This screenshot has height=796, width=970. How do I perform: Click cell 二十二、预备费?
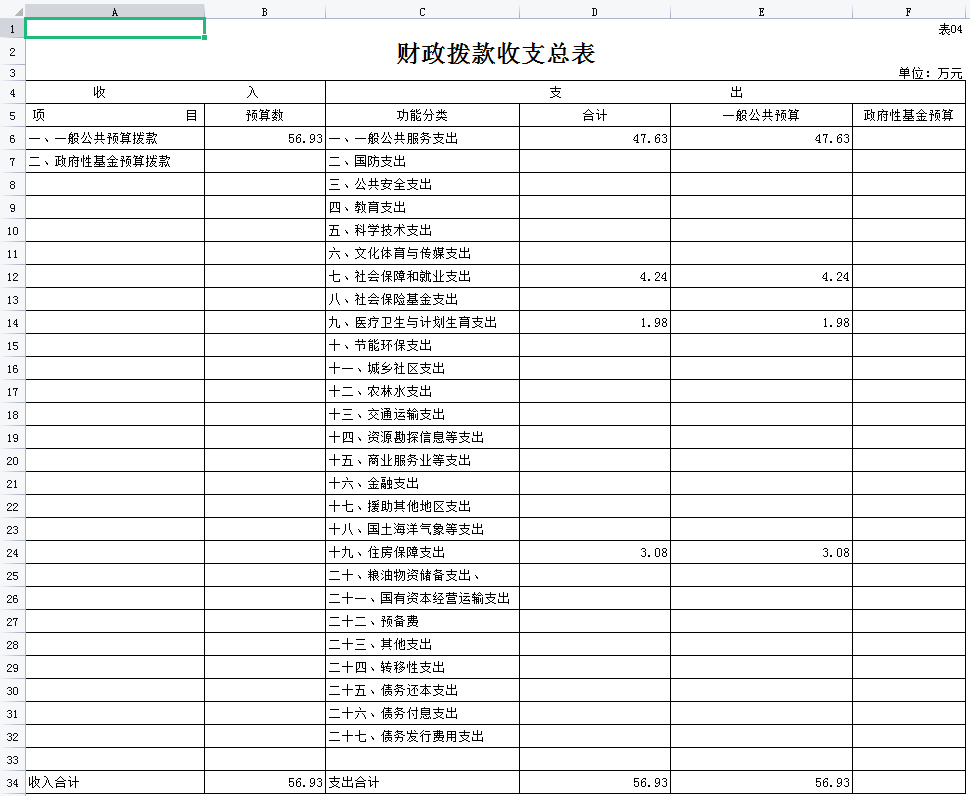[423, 622]
